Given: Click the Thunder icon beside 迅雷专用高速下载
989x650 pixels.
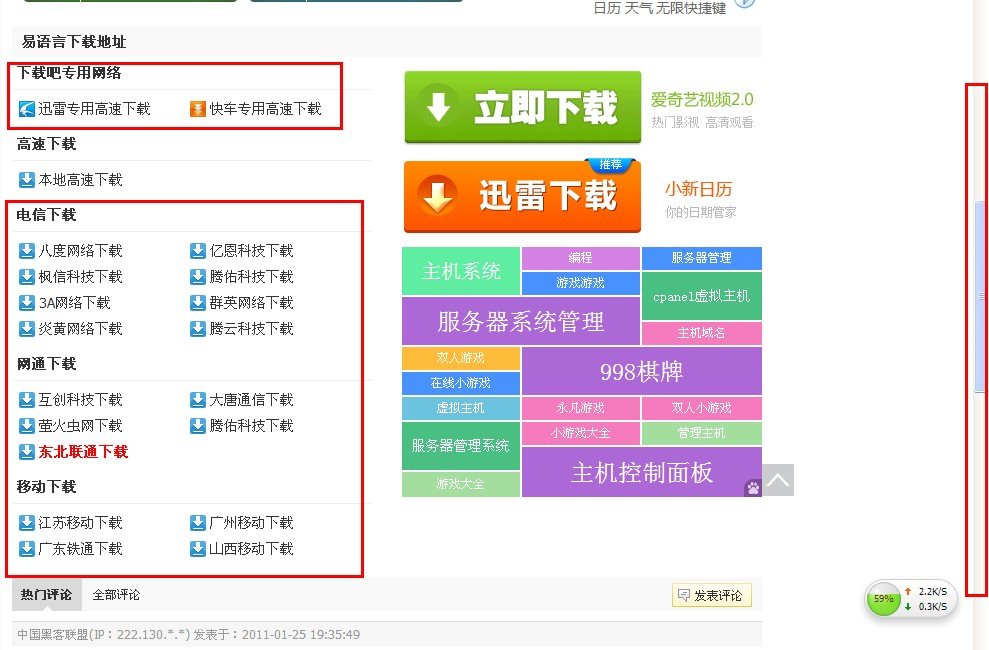Looking at the screenshot, I should coord(25,108).
